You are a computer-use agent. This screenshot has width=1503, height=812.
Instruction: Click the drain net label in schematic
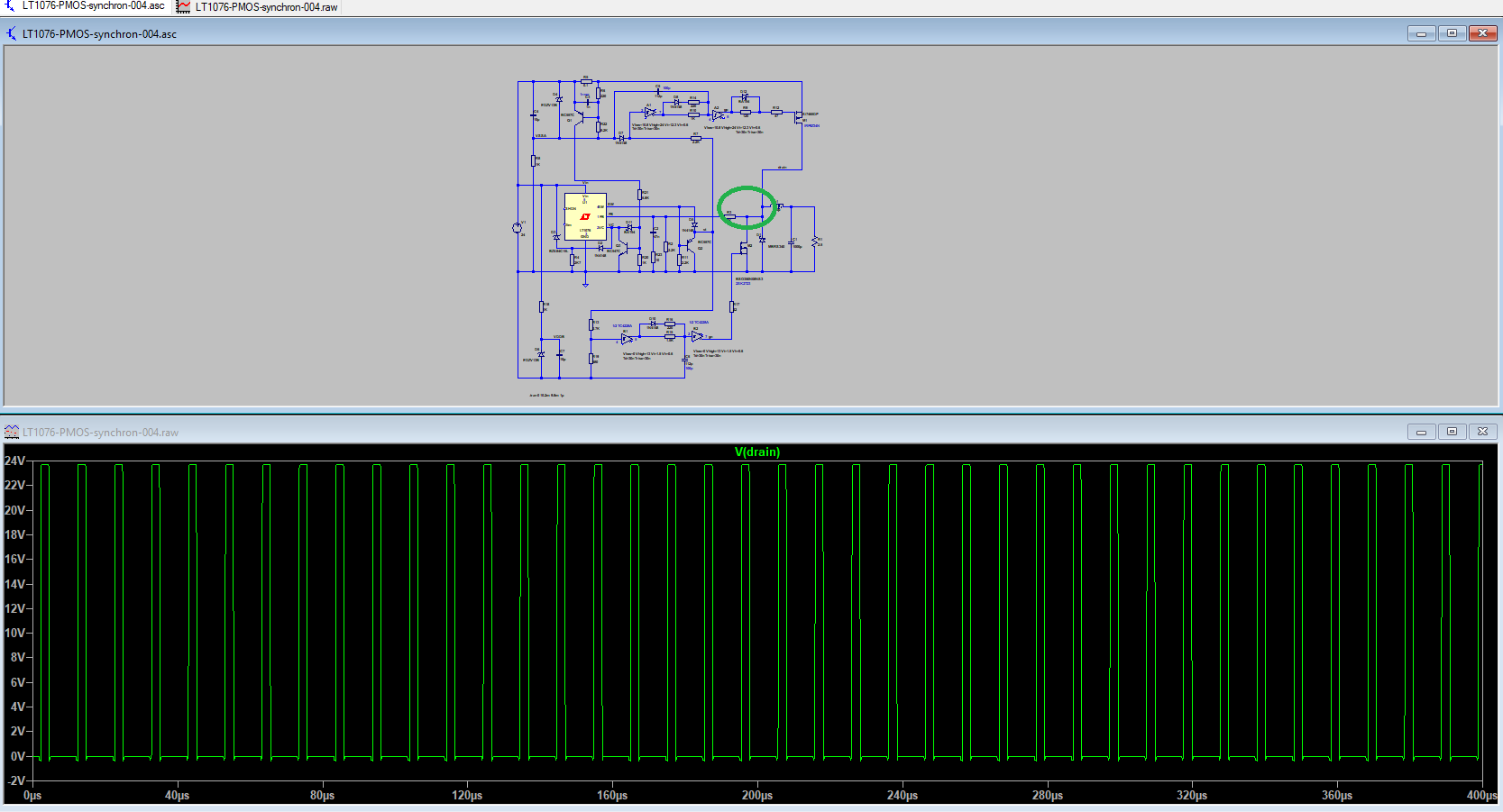pyautogui.click(x=783, y=168)
